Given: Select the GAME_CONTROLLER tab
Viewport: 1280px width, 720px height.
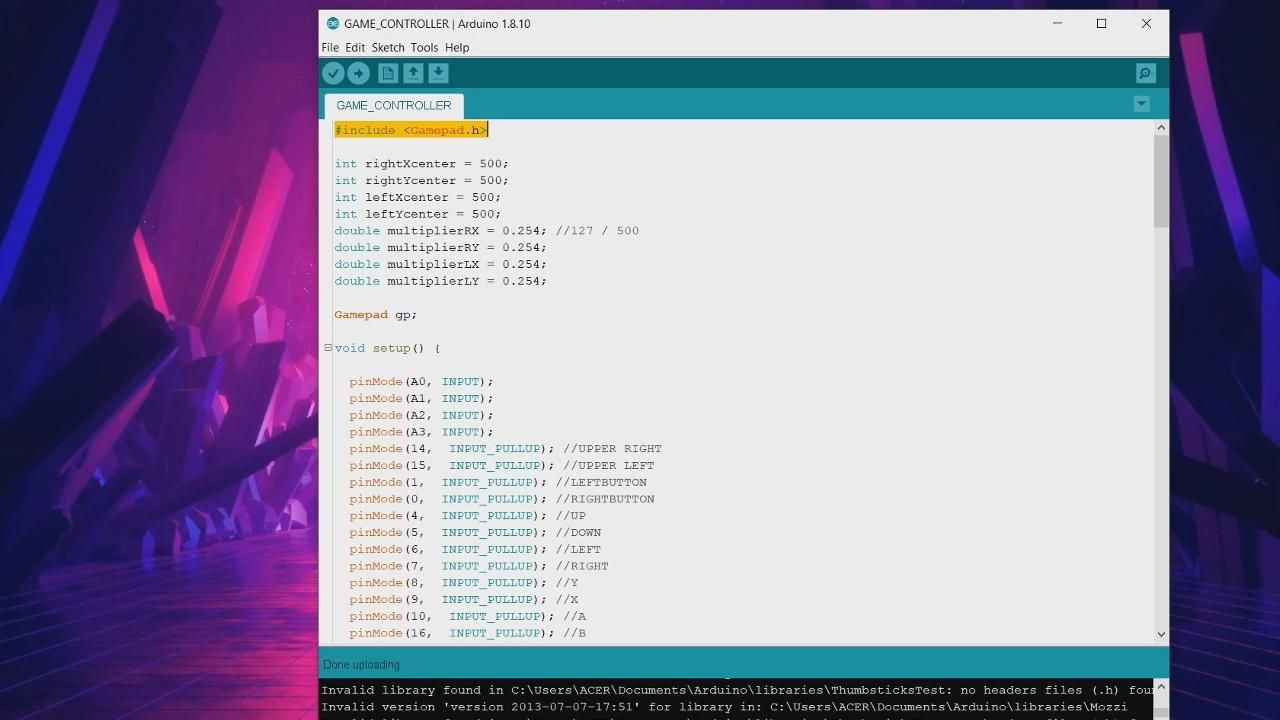Looking at the screenshot, I should coord(394,105).
